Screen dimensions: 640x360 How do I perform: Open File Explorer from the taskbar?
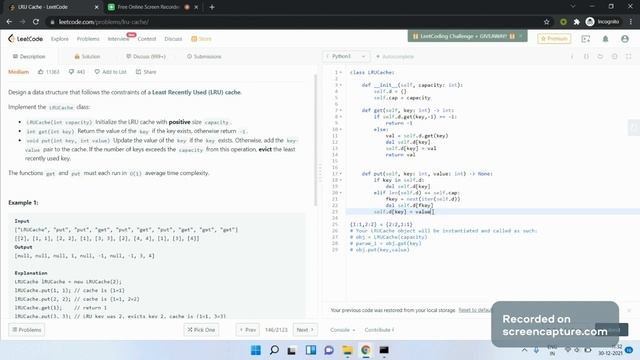[x=347, y=350]
